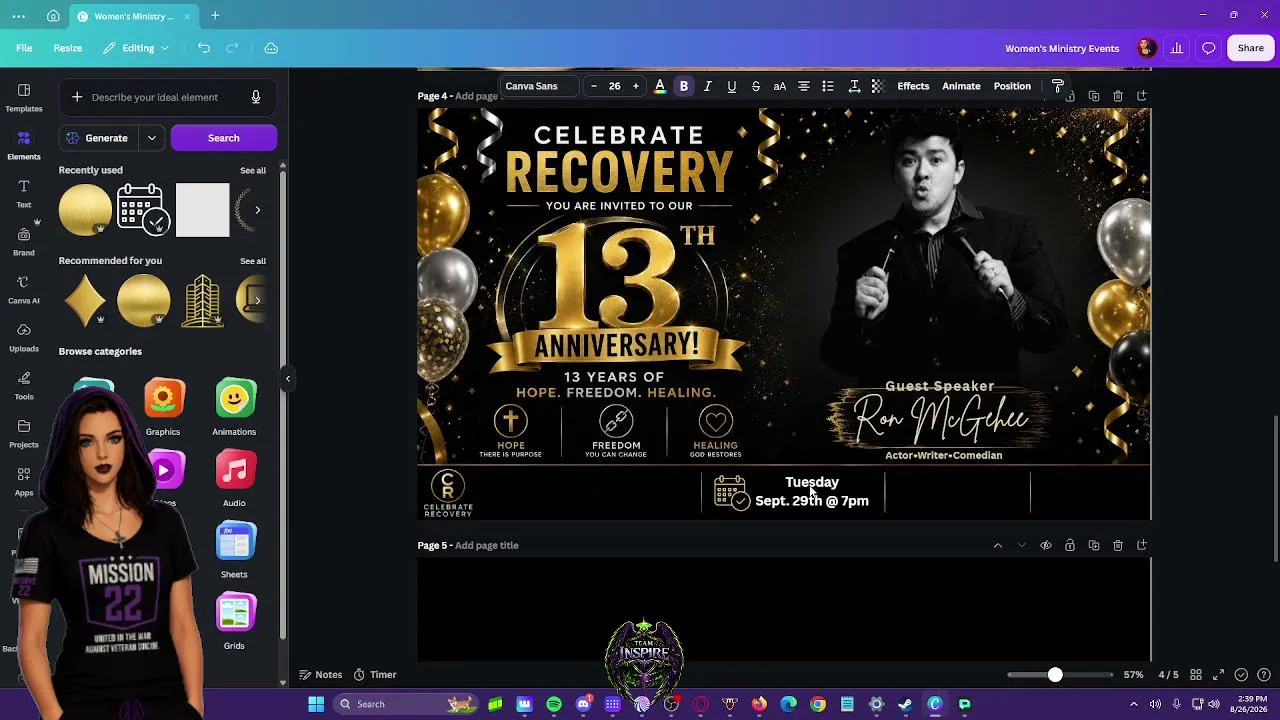Open the analytics chart icon
This screenshot has width=1280, height=720.
(1177, 48)
